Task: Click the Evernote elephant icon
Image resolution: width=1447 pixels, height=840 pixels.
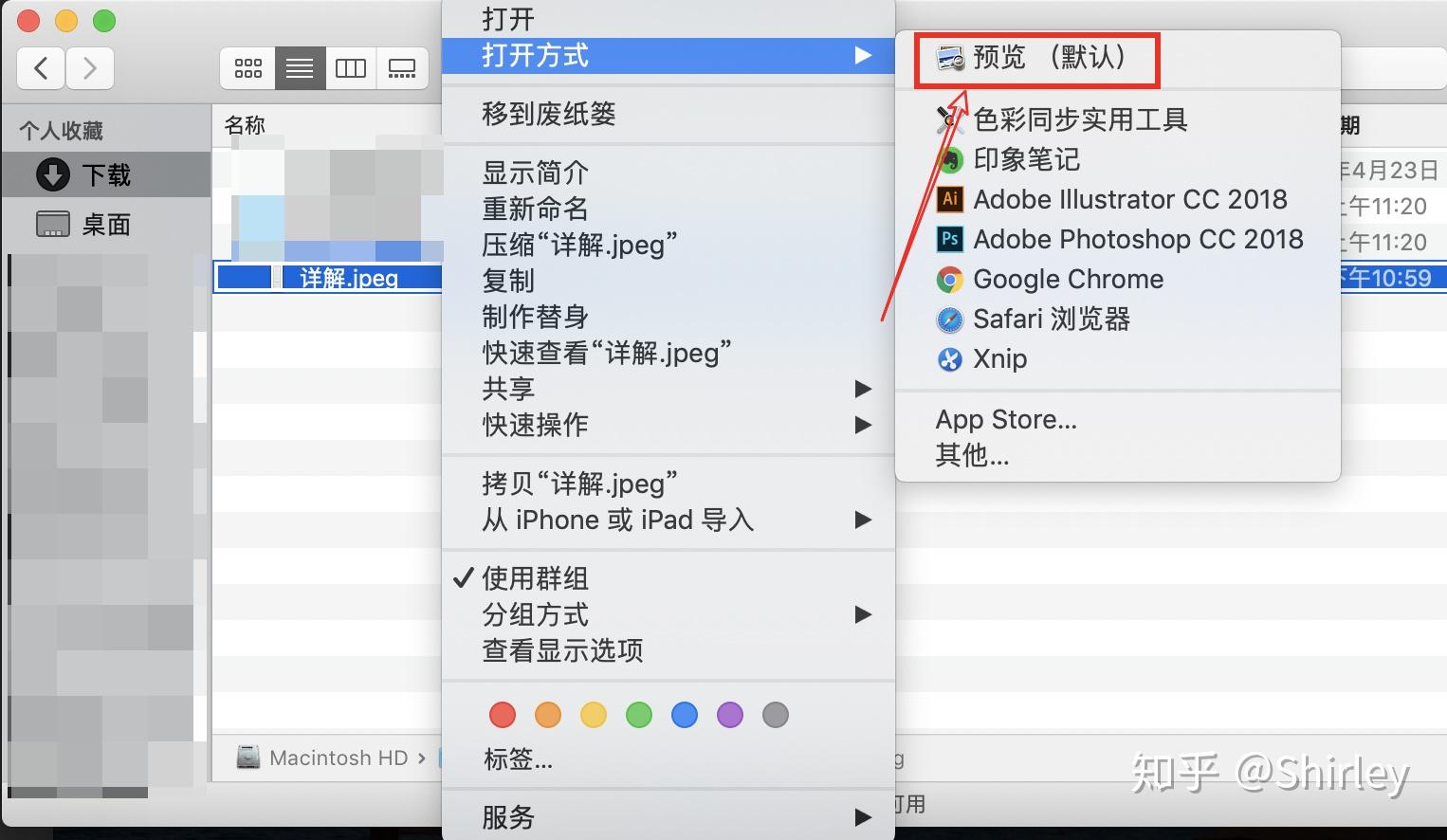Action: tap(950, 159)
